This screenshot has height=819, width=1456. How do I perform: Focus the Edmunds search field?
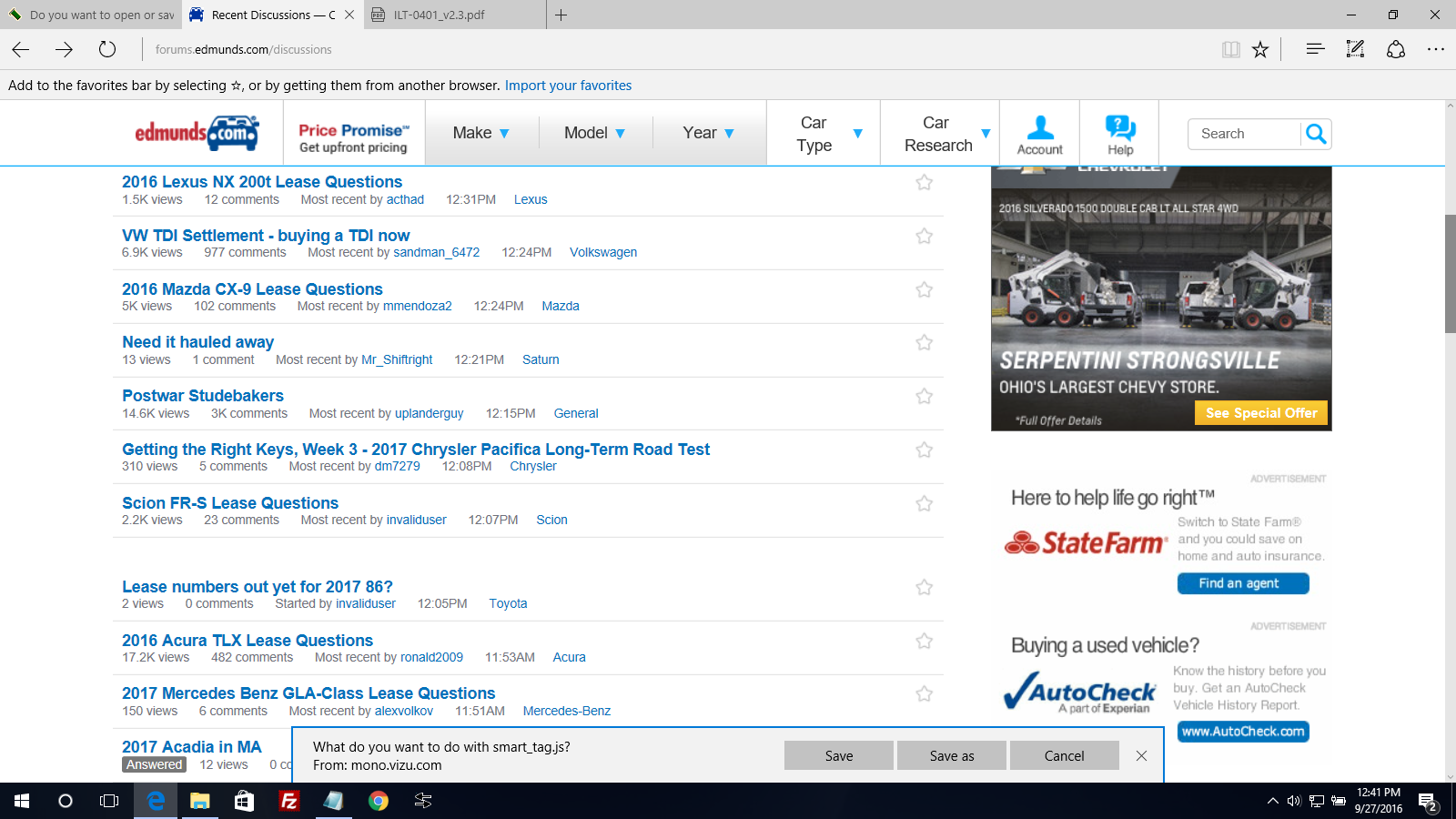tap(1244, 134)
